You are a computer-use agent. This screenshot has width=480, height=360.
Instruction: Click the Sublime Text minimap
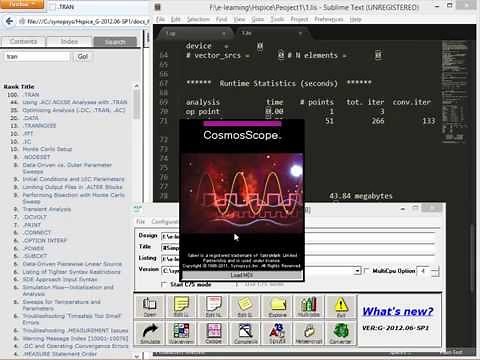pos(455,92)
